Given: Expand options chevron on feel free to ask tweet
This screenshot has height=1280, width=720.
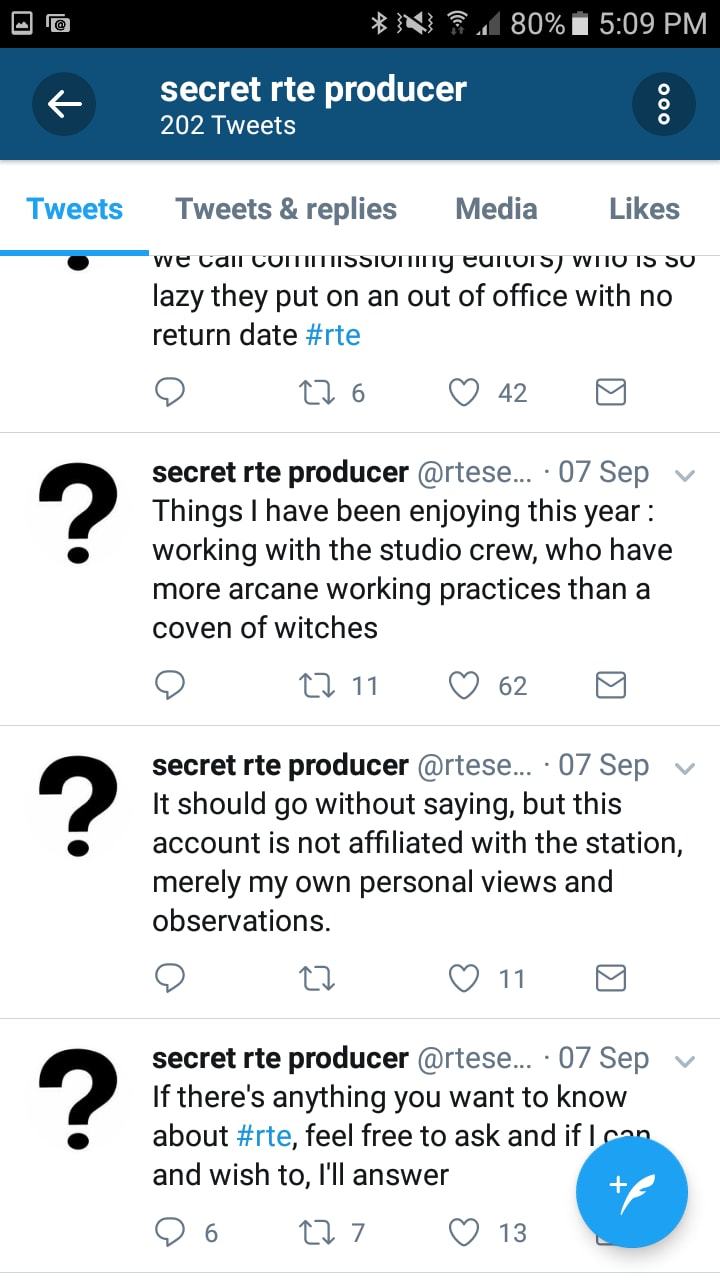Looking at the screenshot, I should point(685,1061).
